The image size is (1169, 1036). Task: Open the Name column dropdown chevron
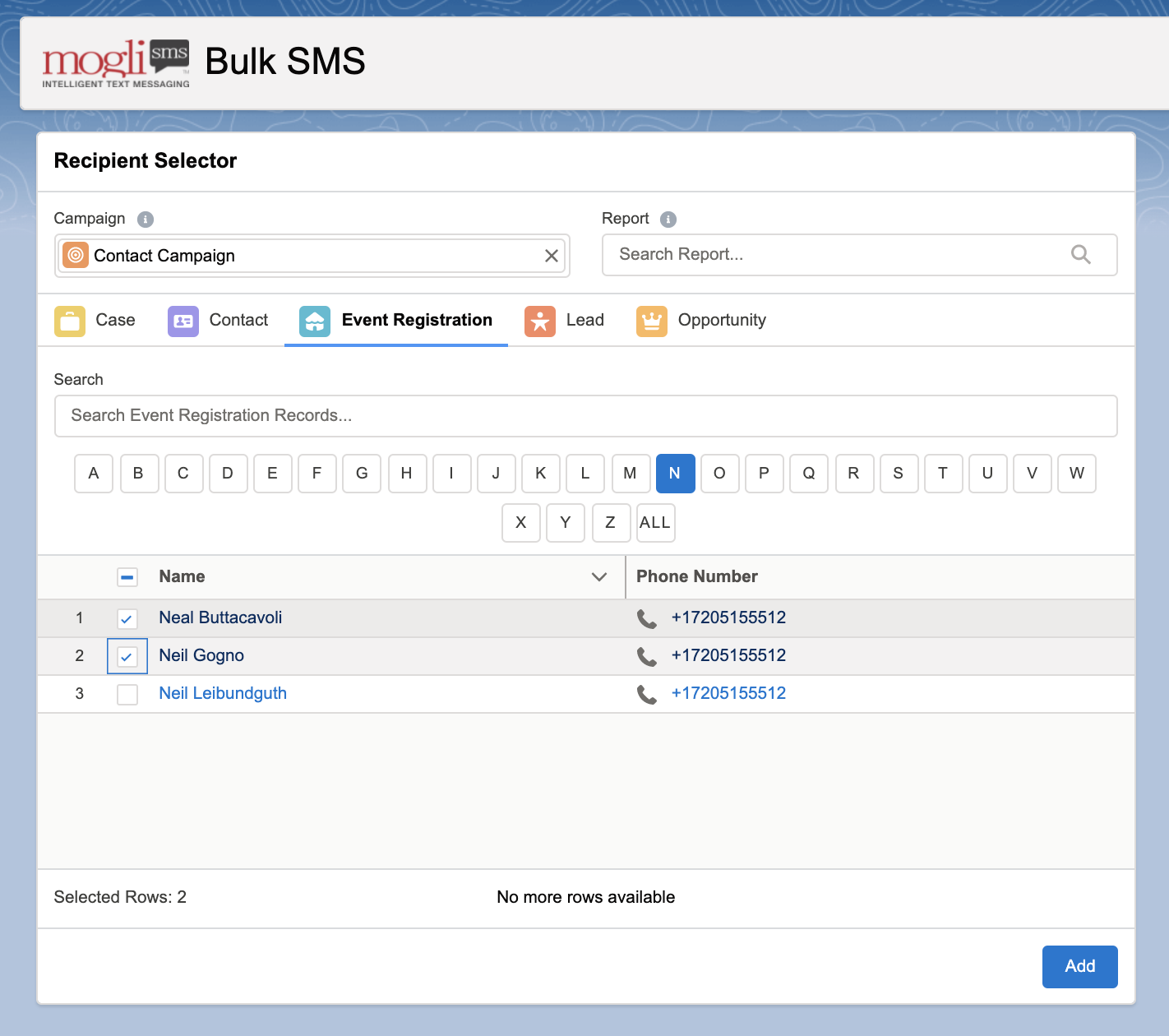(599, 577)
